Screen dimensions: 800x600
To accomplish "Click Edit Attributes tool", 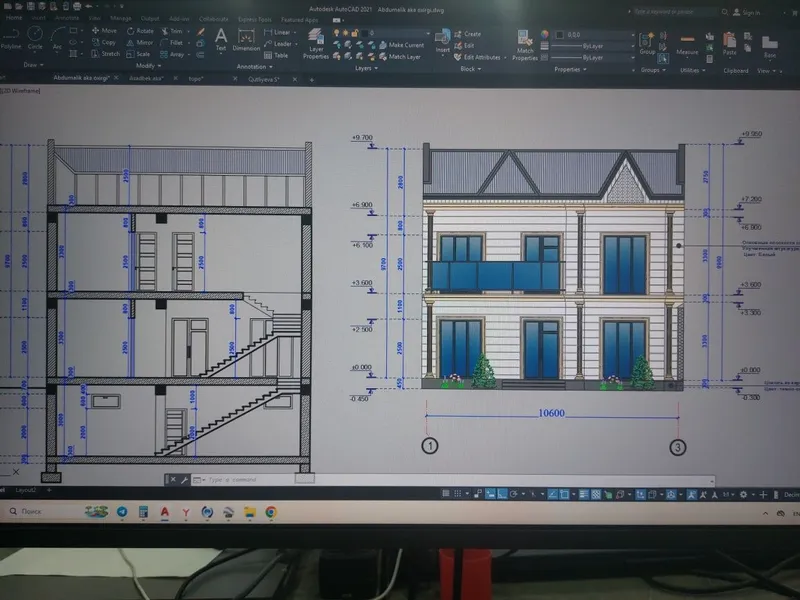I will [478, 57].
